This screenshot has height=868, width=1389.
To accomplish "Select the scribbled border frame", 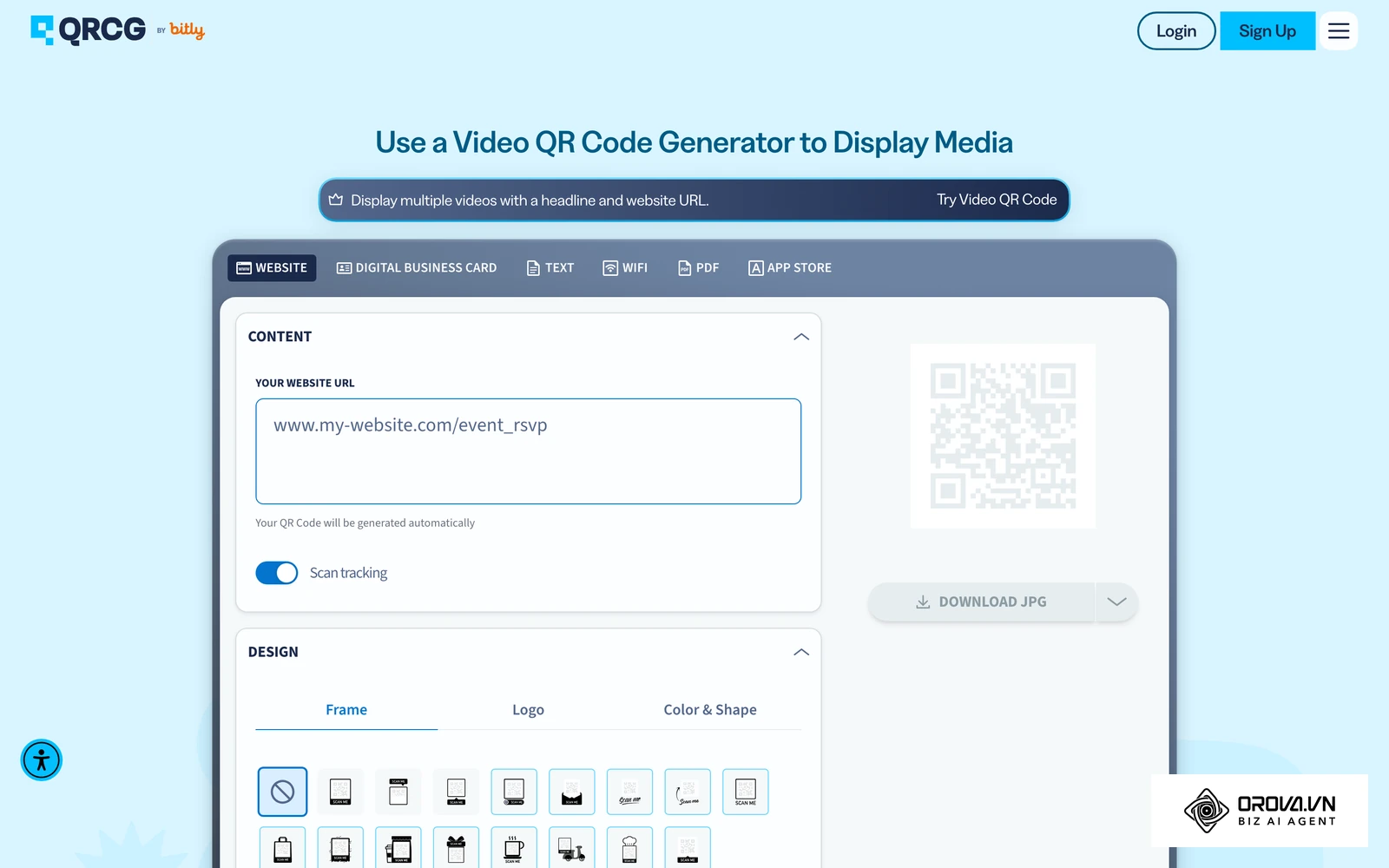I will click(x=340, y=848).
